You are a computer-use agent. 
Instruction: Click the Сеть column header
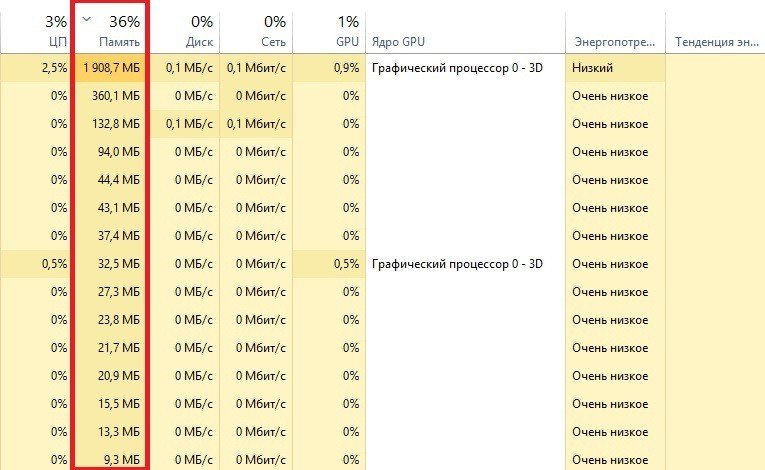pos(256,31)
